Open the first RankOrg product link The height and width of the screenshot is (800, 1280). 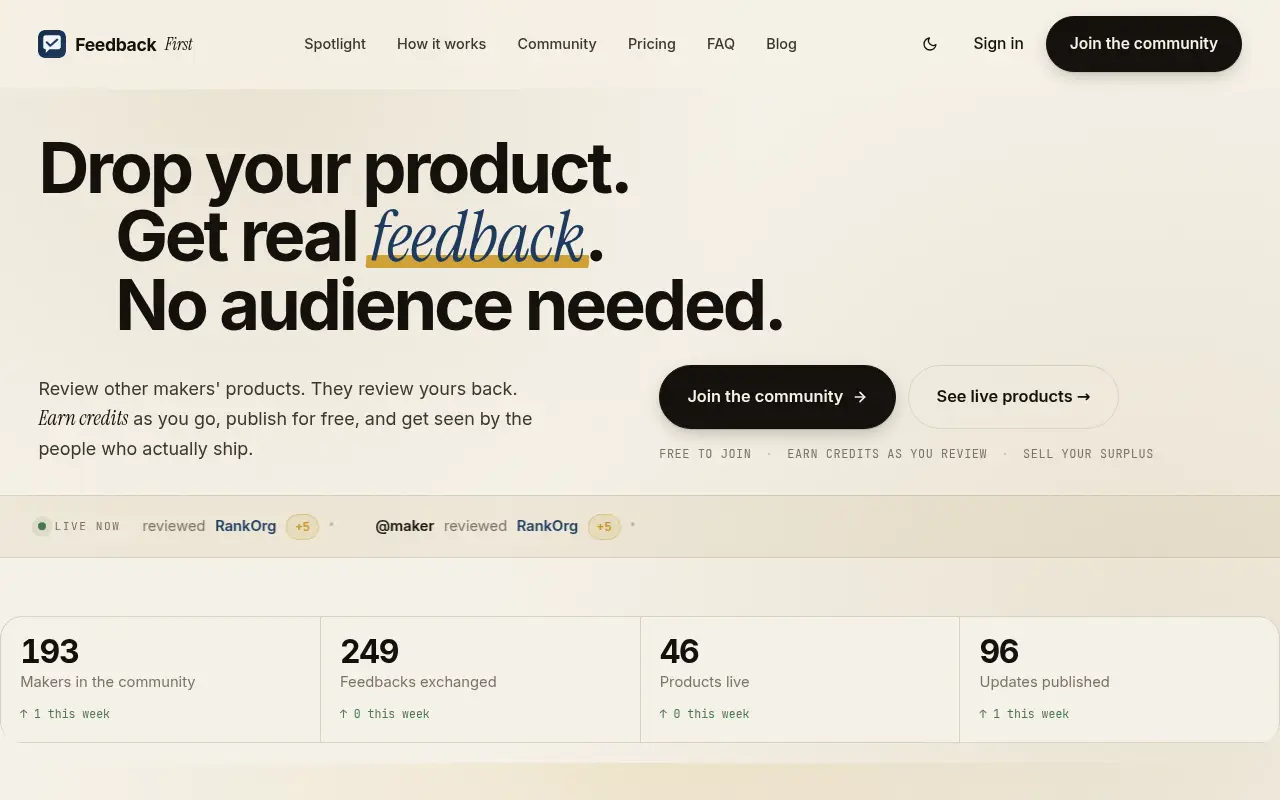[245, 526]
